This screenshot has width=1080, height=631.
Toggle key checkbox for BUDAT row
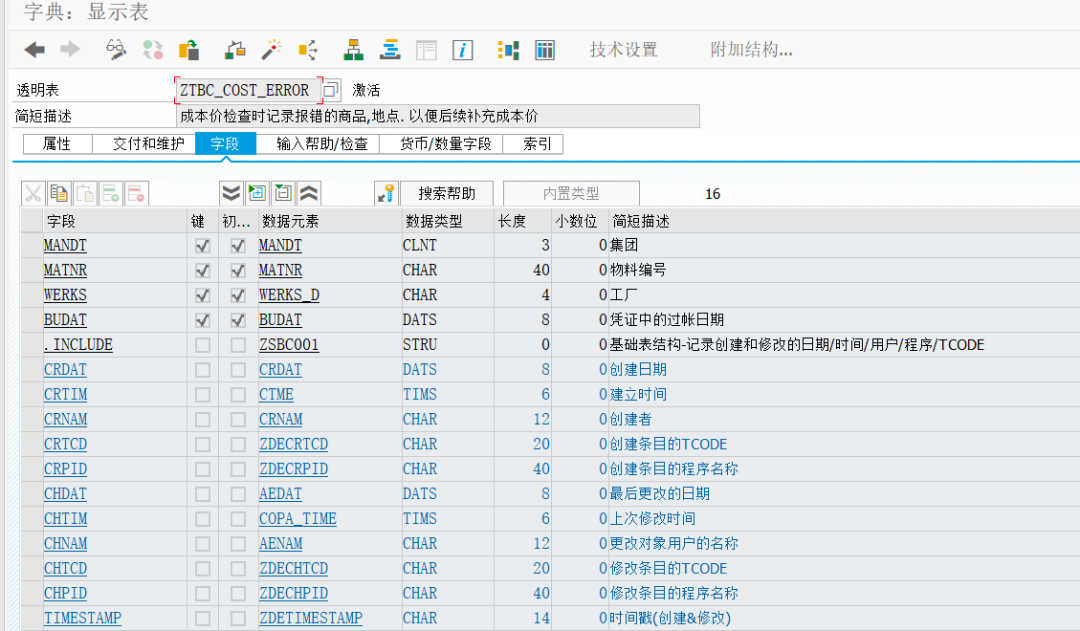[x=202, y=320]
